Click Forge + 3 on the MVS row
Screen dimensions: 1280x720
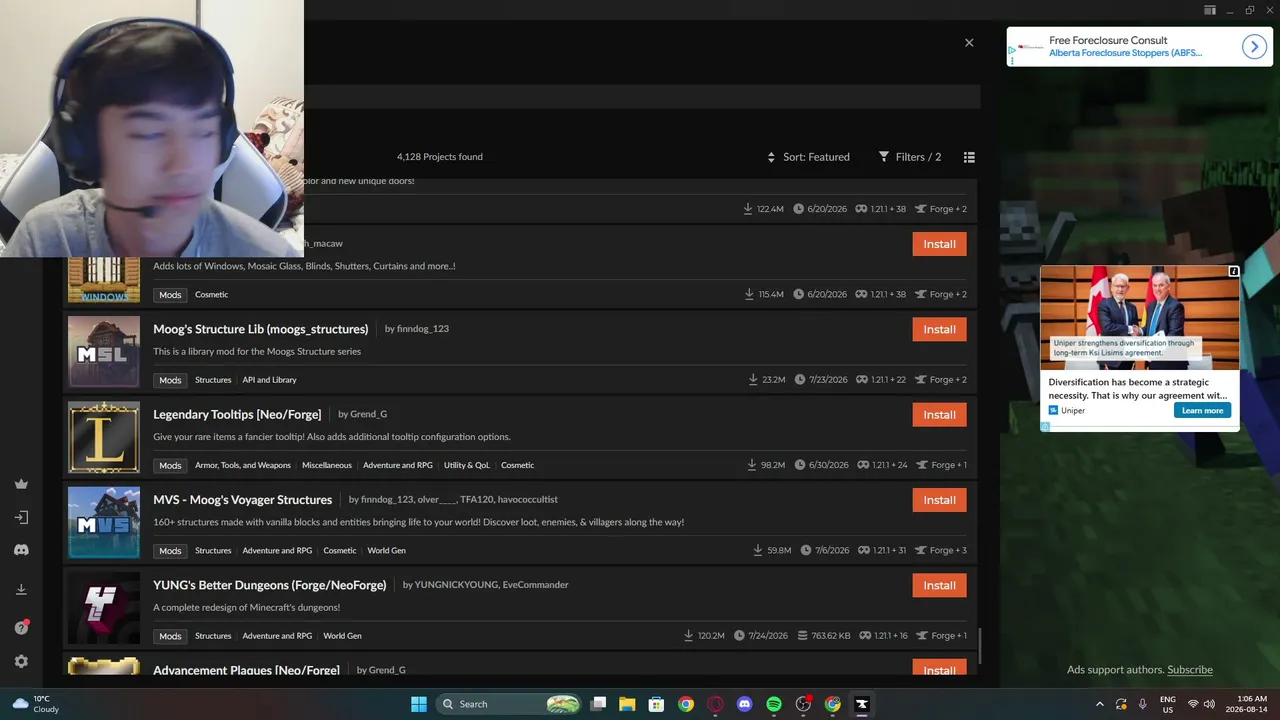(x=941, y=550)
